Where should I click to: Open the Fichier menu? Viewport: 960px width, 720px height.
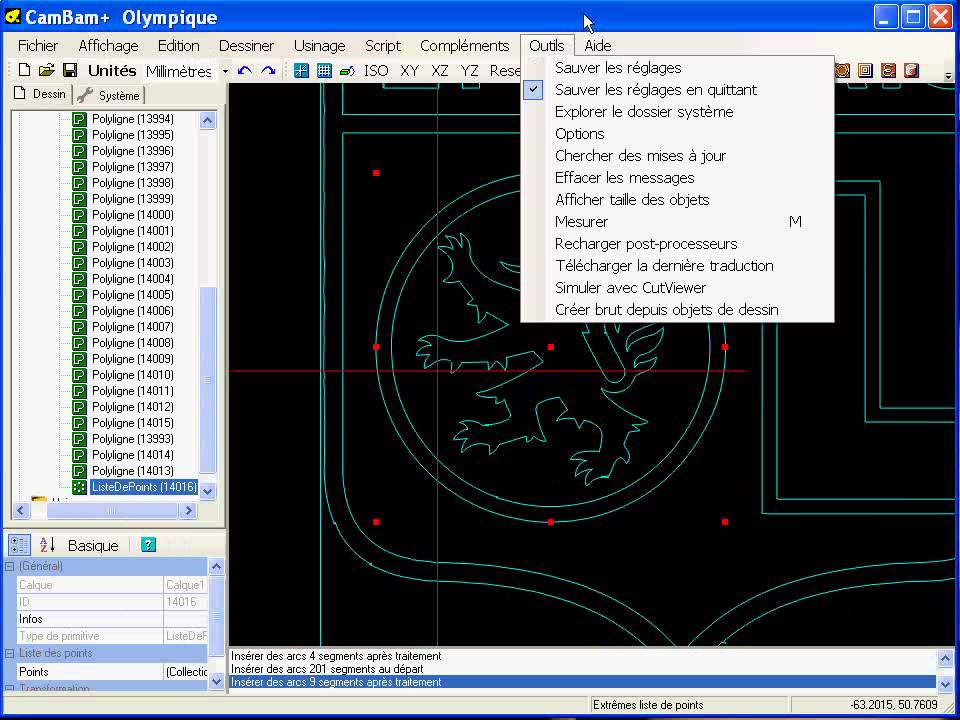tap(38, 46)
